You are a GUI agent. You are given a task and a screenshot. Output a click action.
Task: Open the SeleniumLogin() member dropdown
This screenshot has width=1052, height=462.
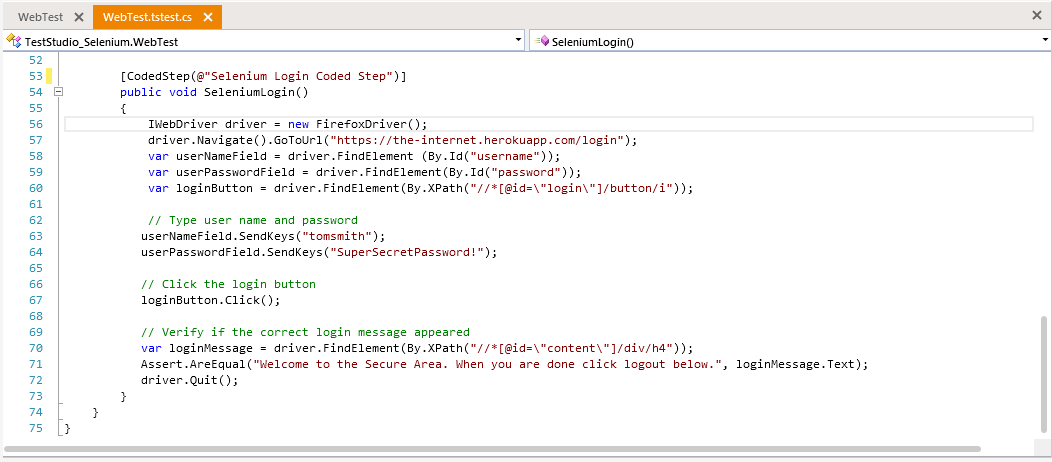tap(1046, 40)
